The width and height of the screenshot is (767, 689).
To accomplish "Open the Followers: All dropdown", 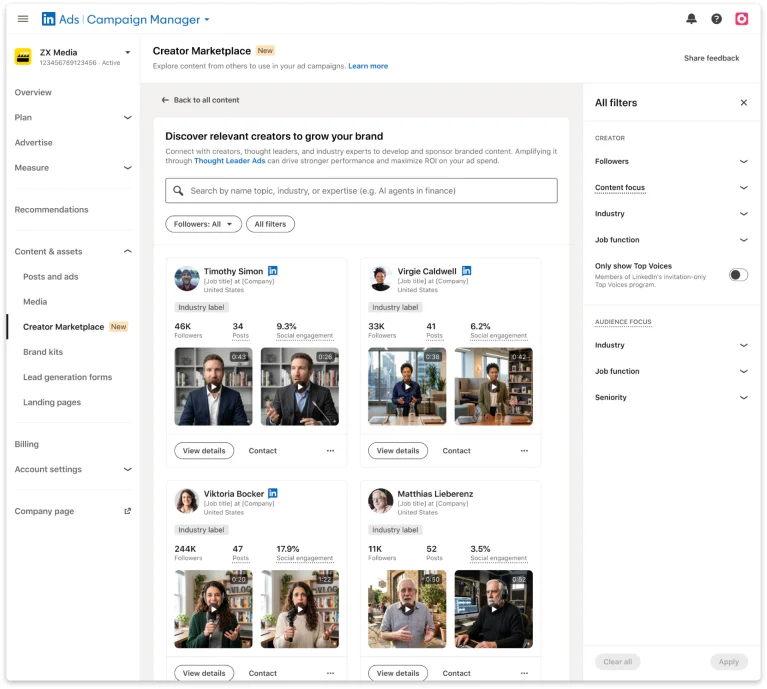I will click(203, 224).
